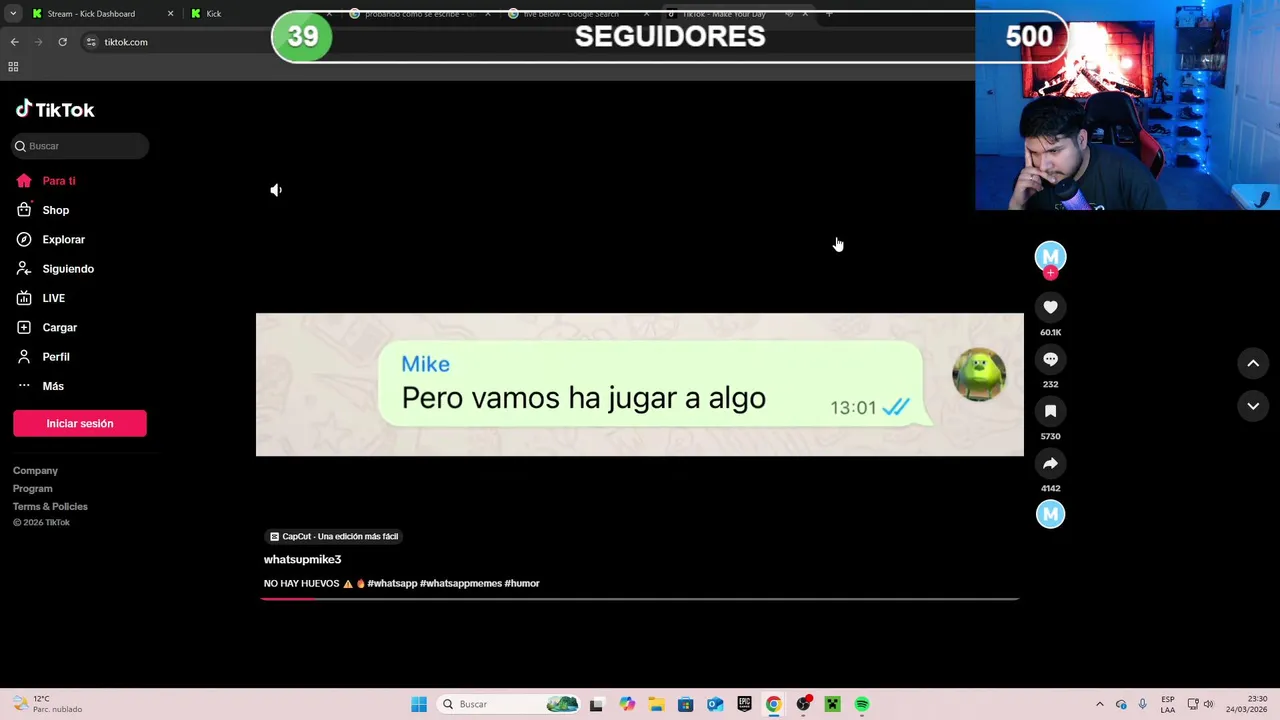
Task: Follow creator via the red plus badge
Action: click(1050, 273)
